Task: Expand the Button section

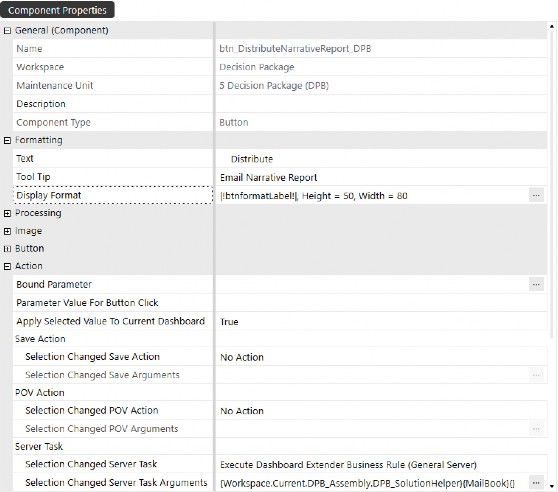Action: (7, 249)
